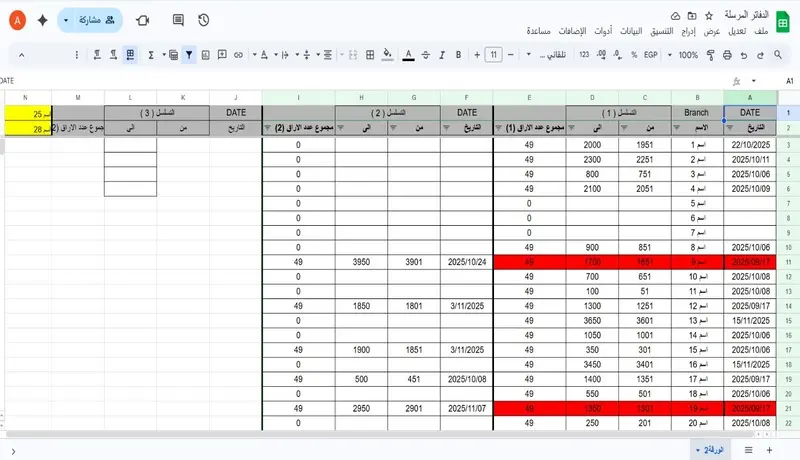This screenshot has height=460, width=800.
Task: Increase decimal places
Action: pyautogui.click(x=601, y=55)
